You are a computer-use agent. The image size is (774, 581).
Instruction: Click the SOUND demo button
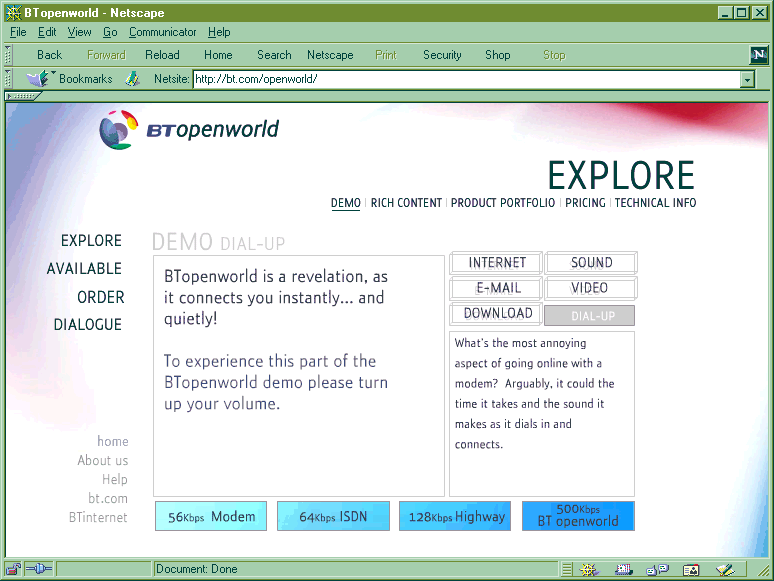tap(591, 263)
